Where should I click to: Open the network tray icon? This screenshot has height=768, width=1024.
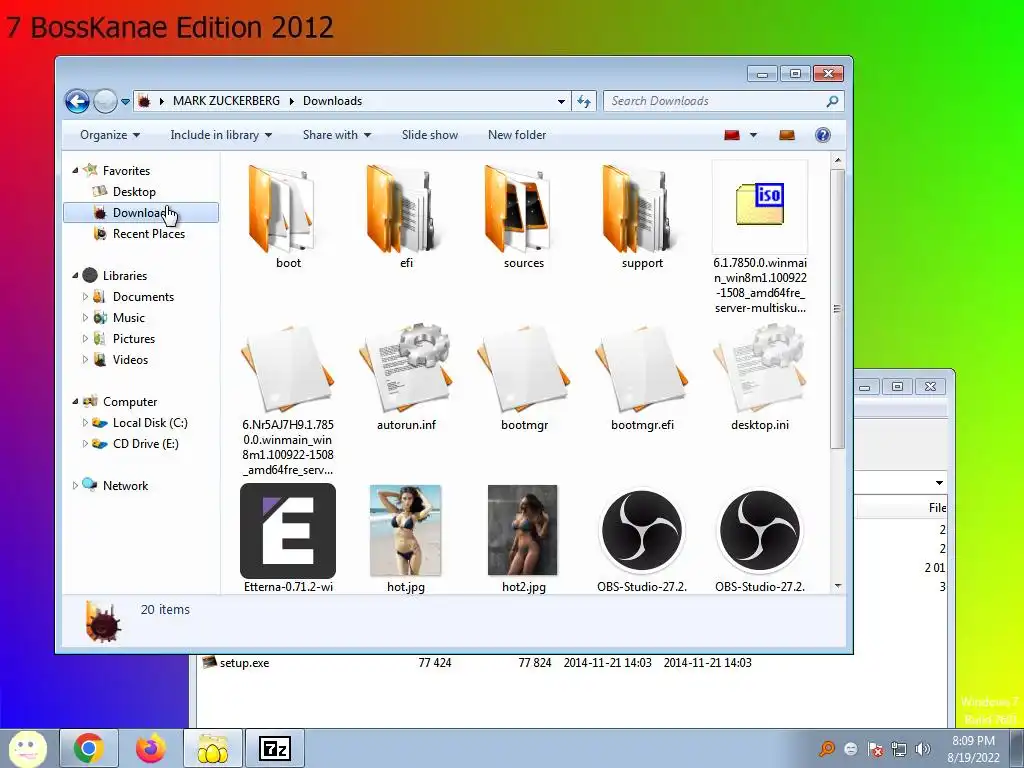899,749
